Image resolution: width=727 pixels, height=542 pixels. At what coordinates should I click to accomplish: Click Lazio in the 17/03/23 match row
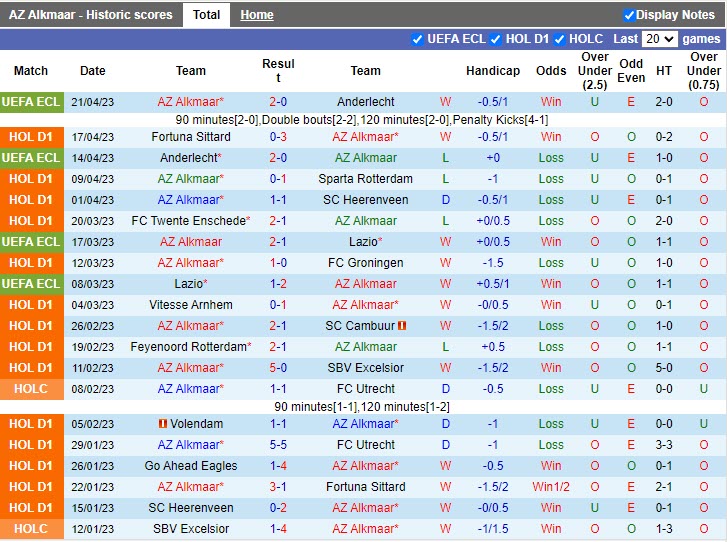pyautogui.click(x=363, y=242)
